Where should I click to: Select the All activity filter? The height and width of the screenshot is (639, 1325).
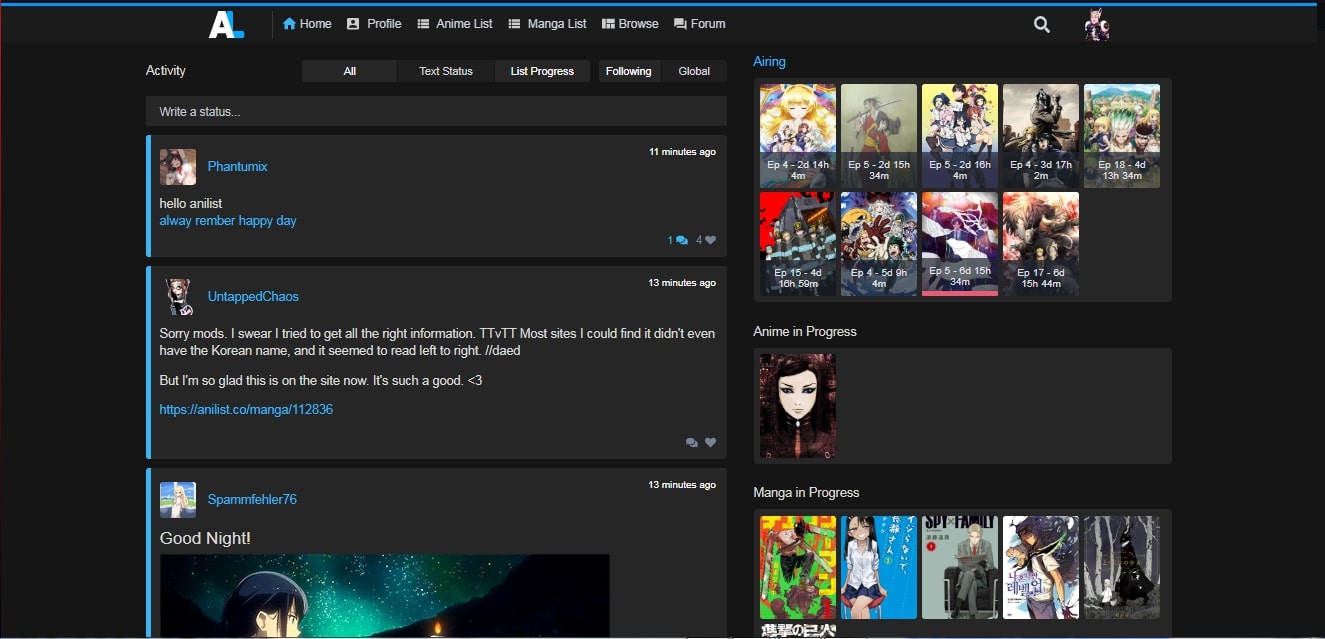pyautogui.click(x=349, y=71)
